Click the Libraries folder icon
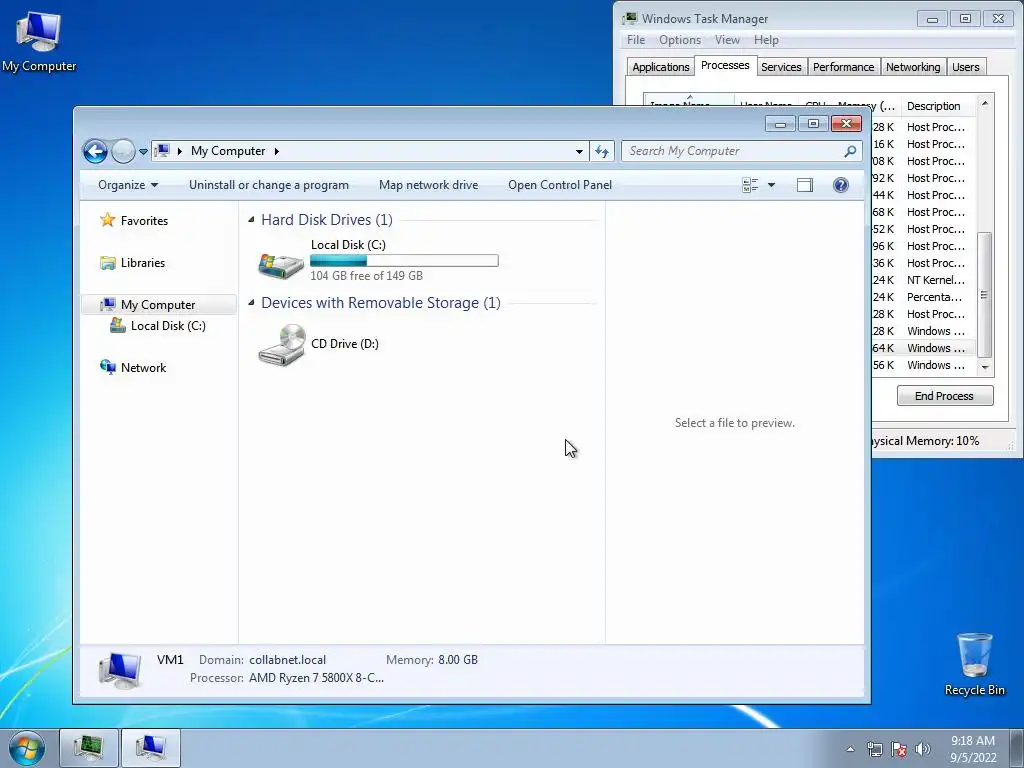The image size is (1024, 768). coord(108,263)
